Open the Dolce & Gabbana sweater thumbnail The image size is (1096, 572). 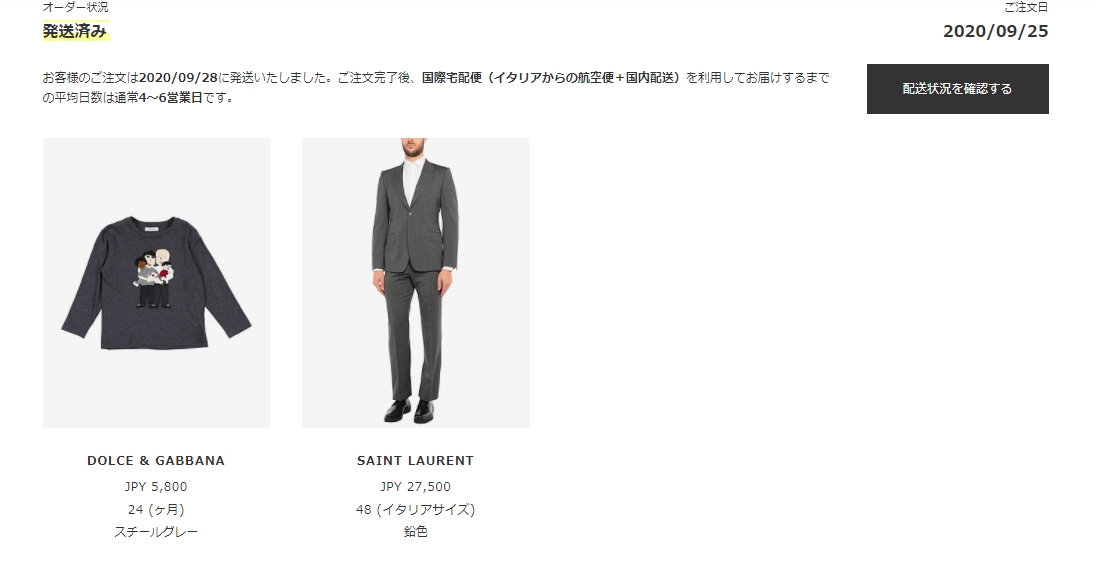[x=157, y=283]
